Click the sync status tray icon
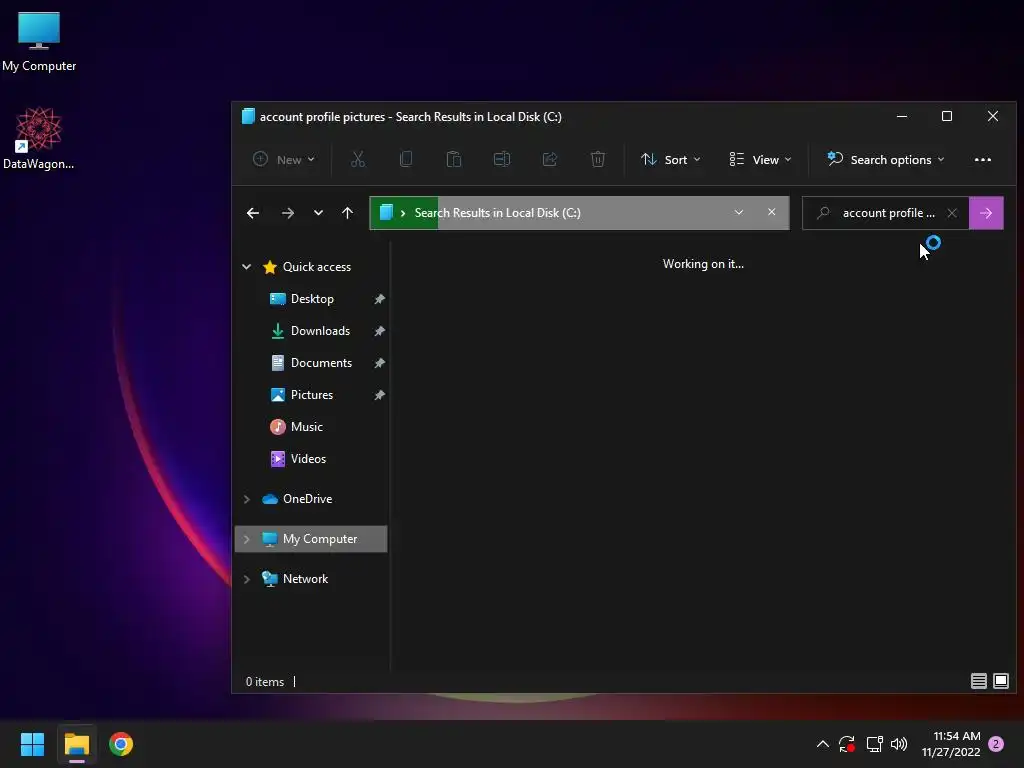Screen dimensions: 1024x768 coord(847,744)
